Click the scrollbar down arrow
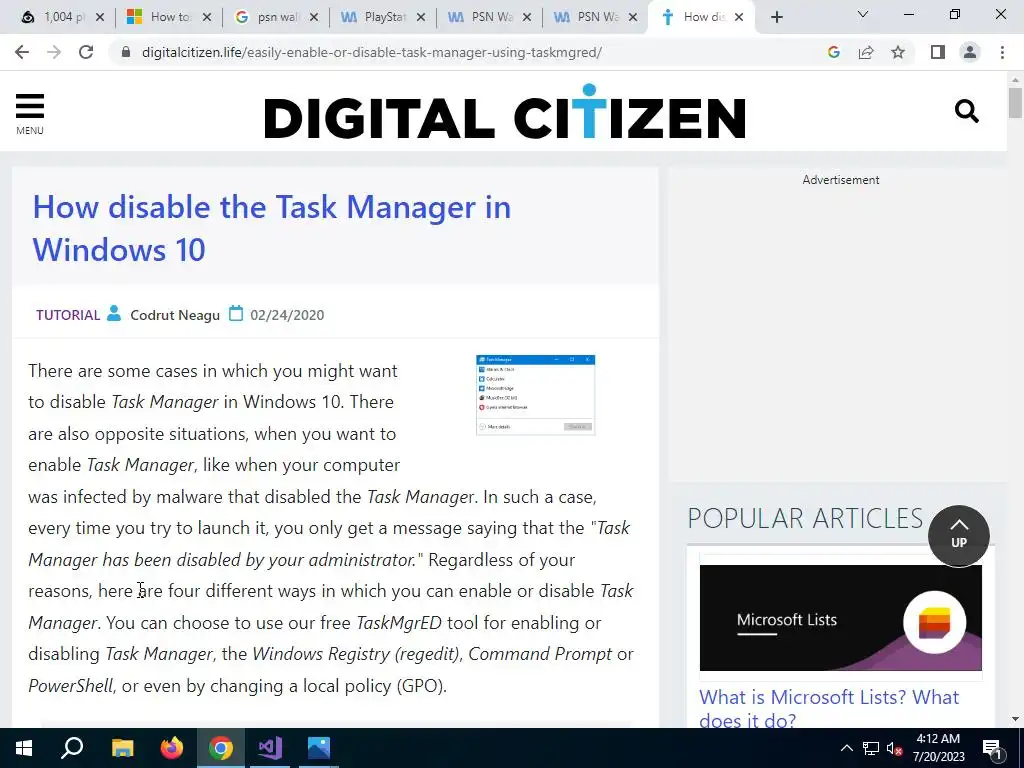The height and width of the screenshot is (768, 1024). coord(1015,718)
